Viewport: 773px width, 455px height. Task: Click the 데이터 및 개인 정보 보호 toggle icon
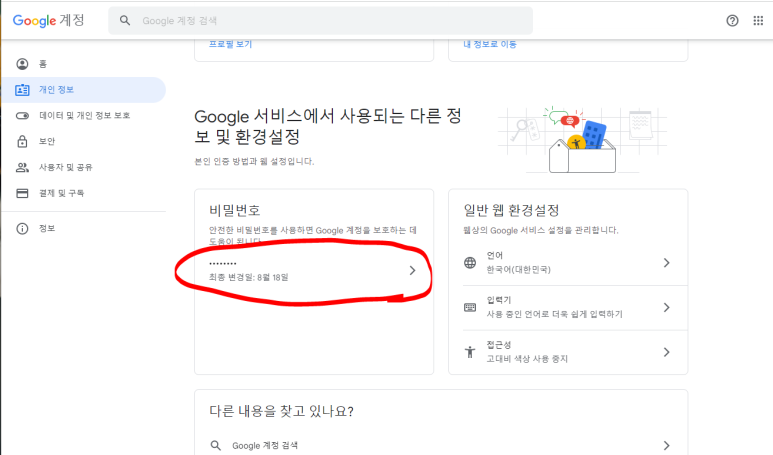point(22,115)
